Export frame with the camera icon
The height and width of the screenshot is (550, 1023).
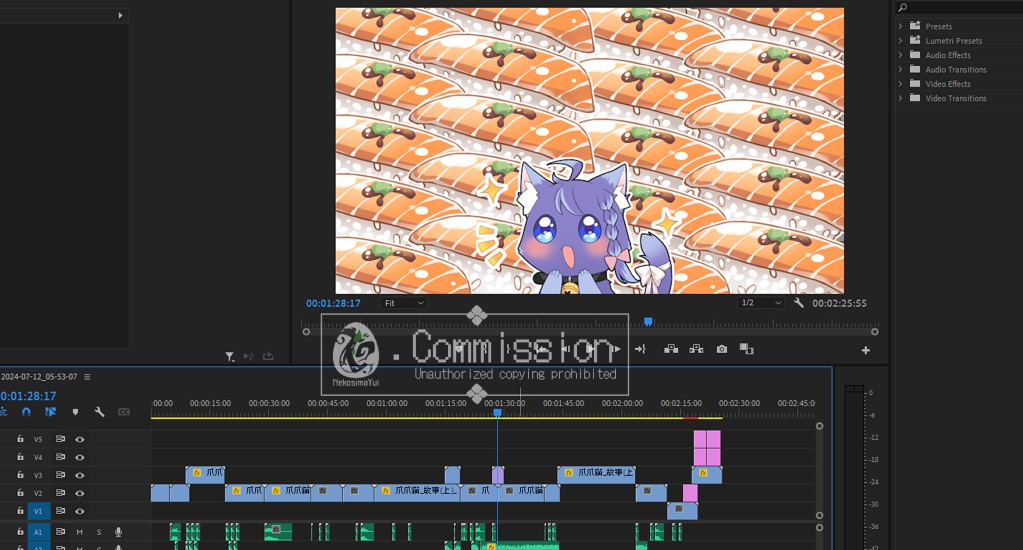pyautogui.click(x=722, y=349)
